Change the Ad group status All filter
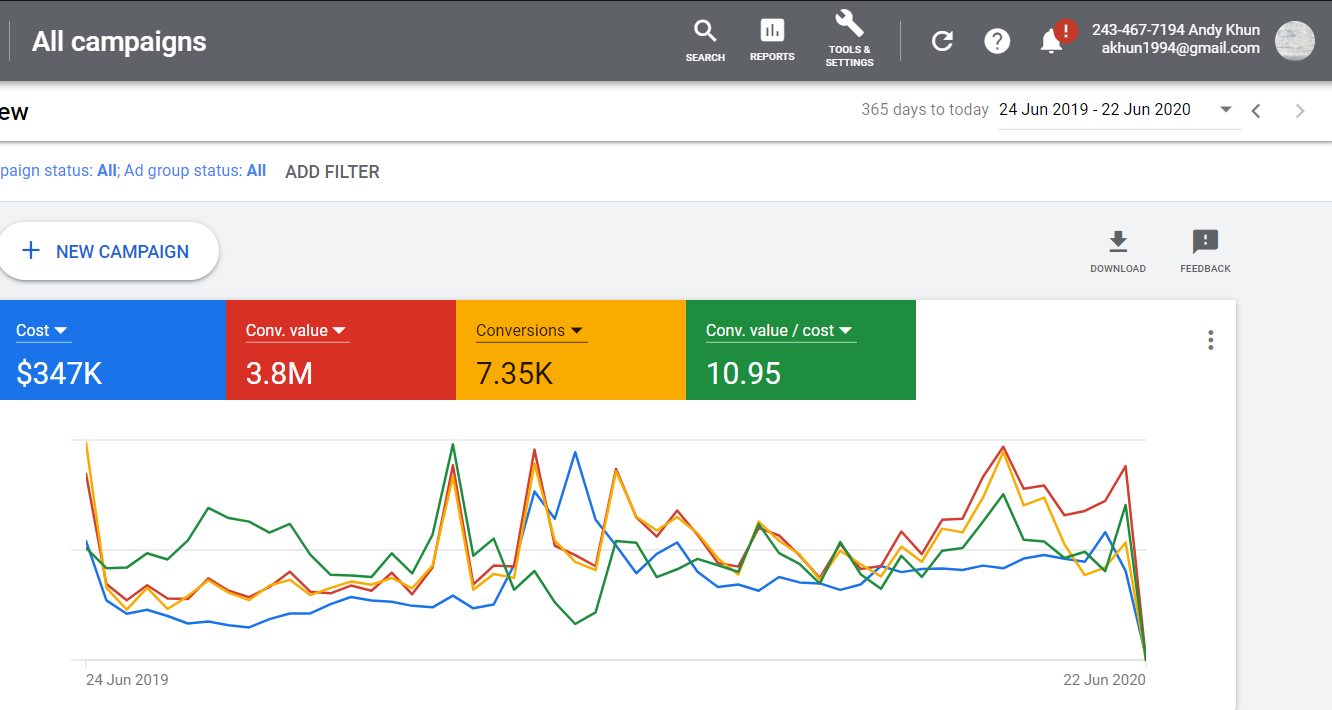This screenshot has height=710, width=1332. point(256,170)
